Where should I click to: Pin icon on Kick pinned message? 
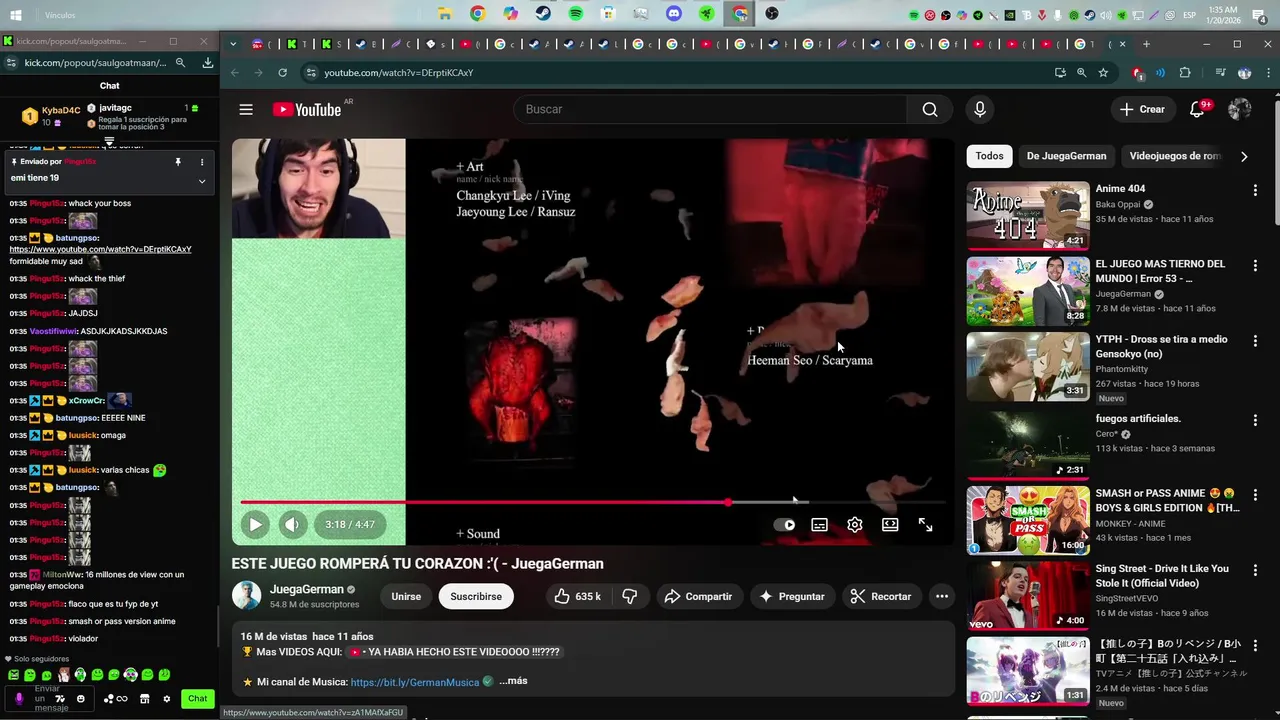point(178,162)
